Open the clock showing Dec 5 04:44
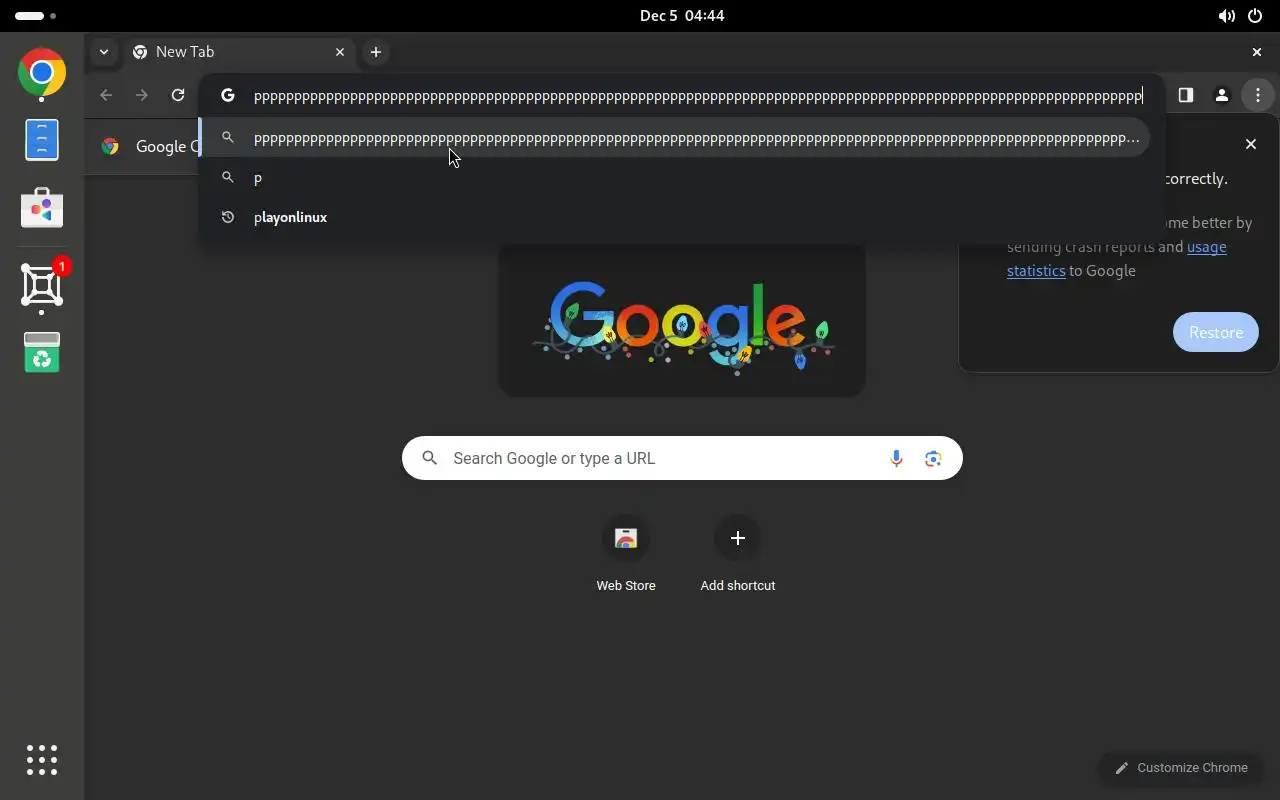This screenshot has width=1280, height=800. (682, 16)
